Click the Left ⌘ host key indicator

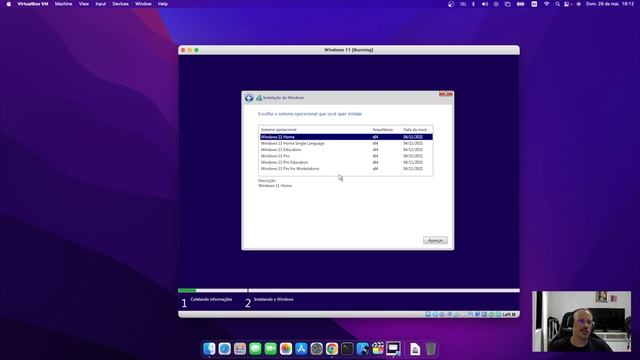509,314
